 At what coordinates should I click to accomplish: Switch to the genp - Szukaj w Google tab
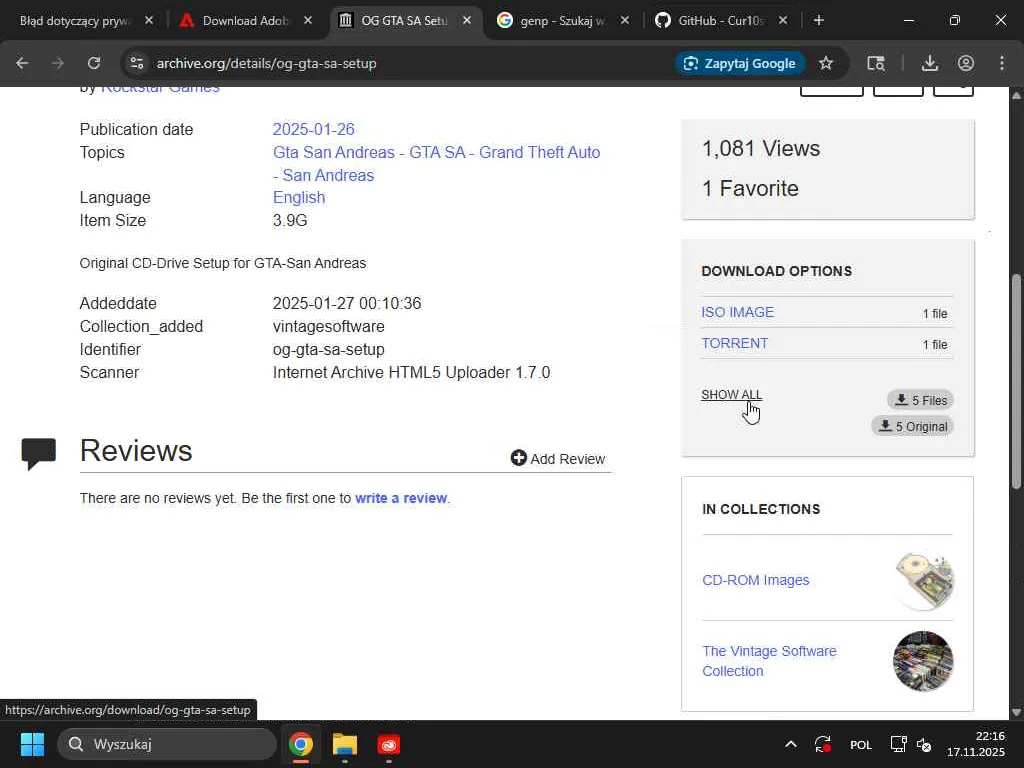tap(562, 21)
